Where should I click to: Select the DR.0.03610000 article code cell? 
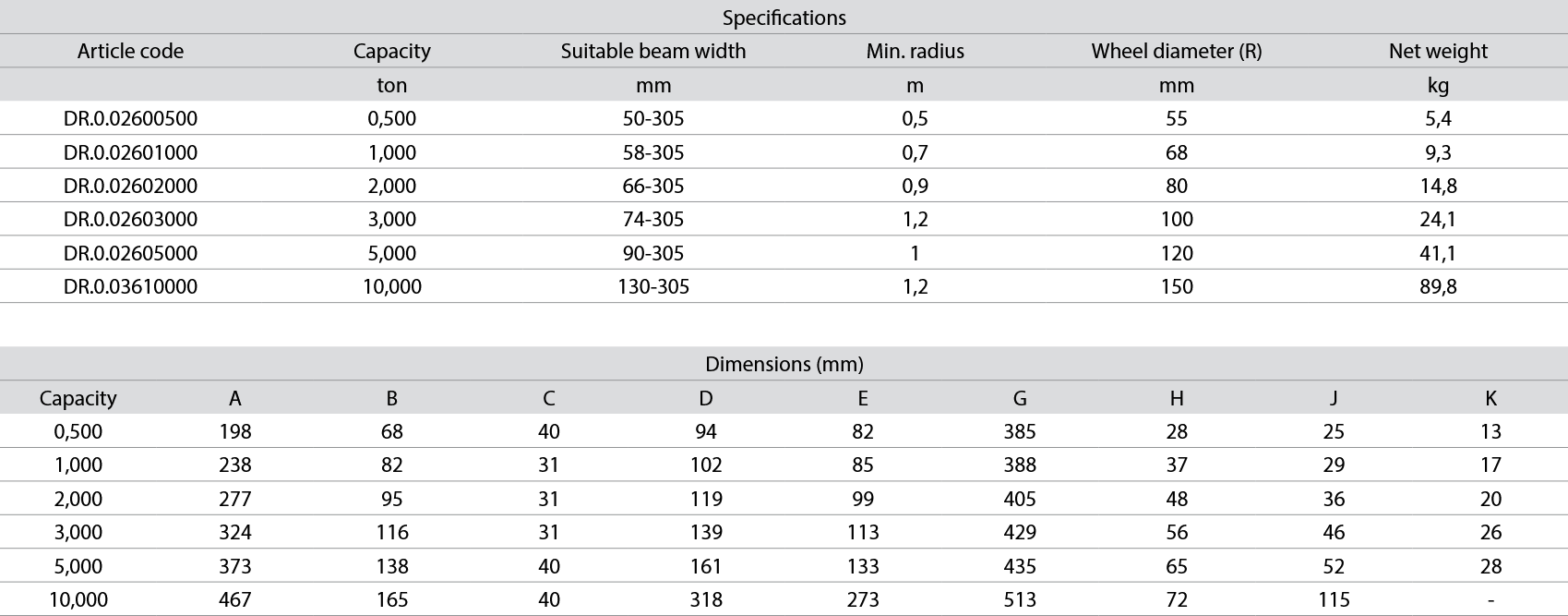(130, 287)
